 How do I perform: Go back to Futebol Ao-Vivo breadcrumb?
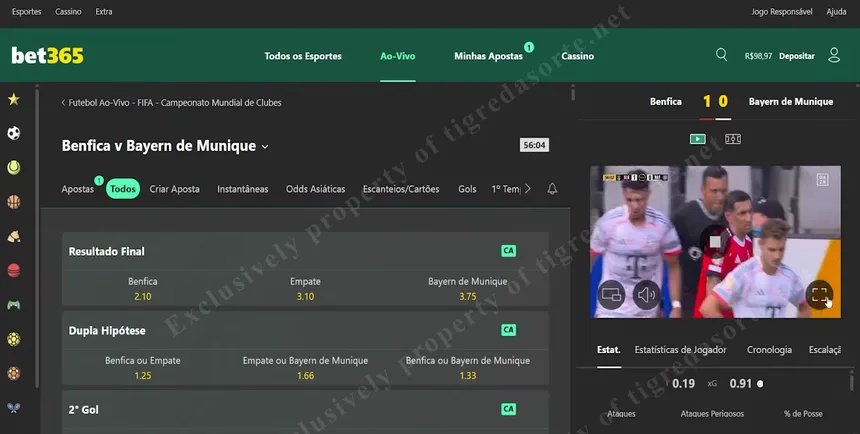coord(171,103)
